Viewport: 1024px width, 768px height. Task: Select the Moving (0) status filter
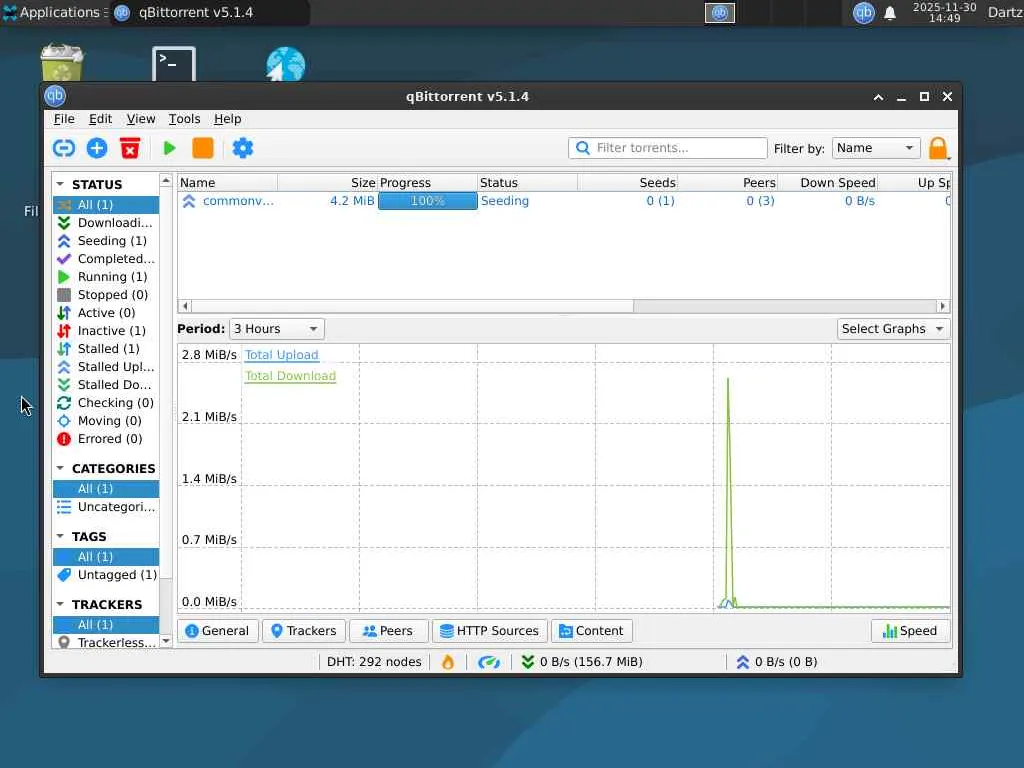(x=105, y=421)
